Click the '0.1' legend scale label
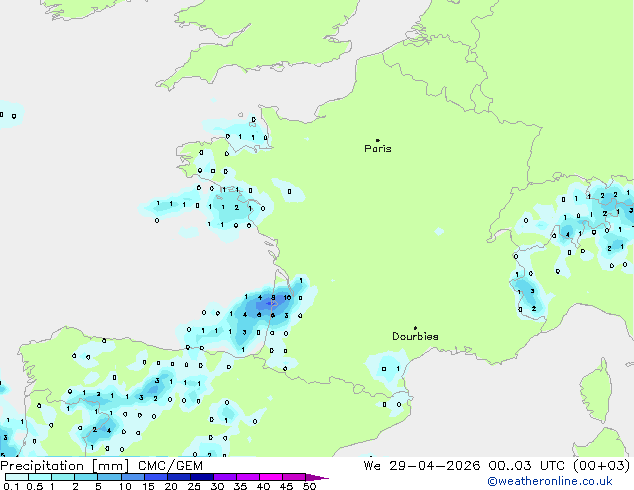This screenshot has height=490, width=634. coord(11,486)
